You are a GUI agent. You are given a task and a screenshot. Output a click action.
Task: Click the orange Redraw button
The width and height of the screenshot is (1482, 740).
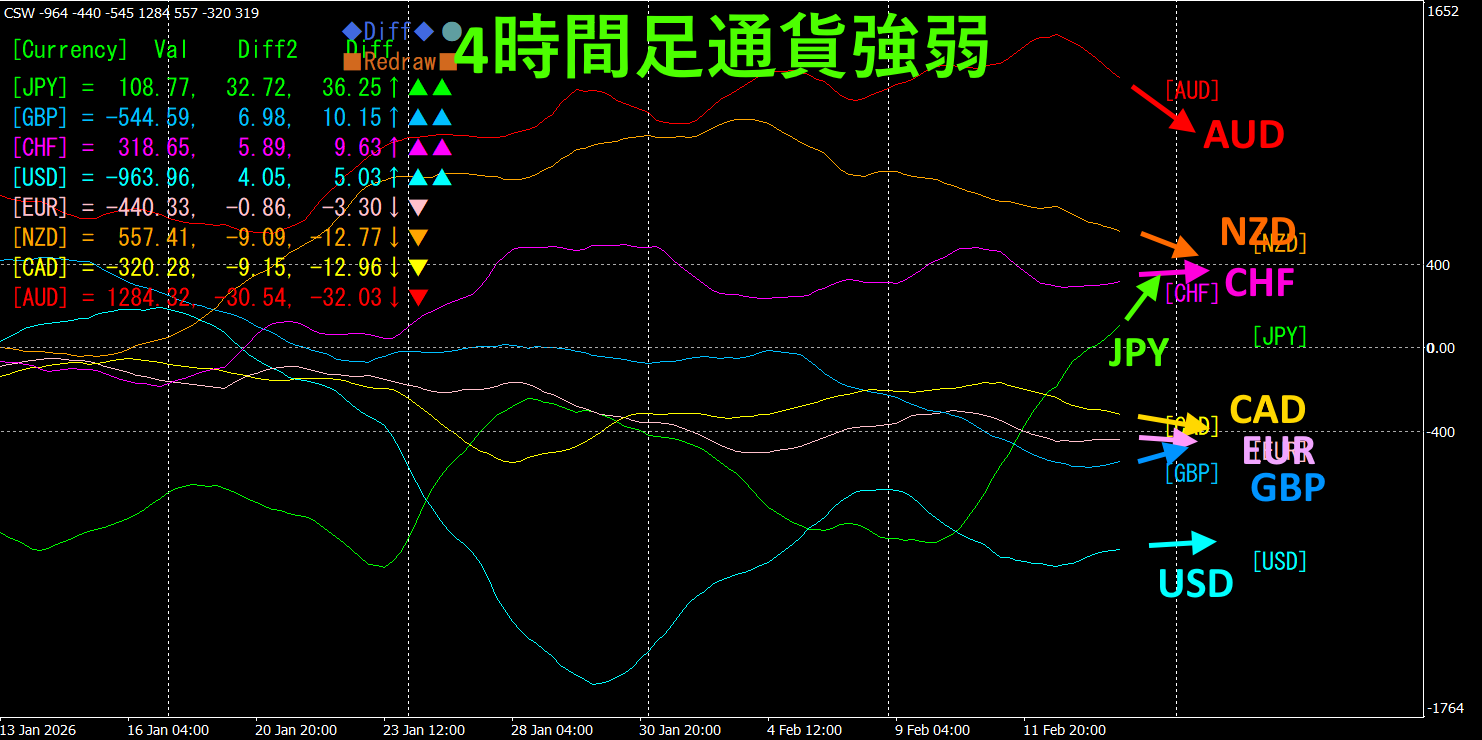coord(399,62)
